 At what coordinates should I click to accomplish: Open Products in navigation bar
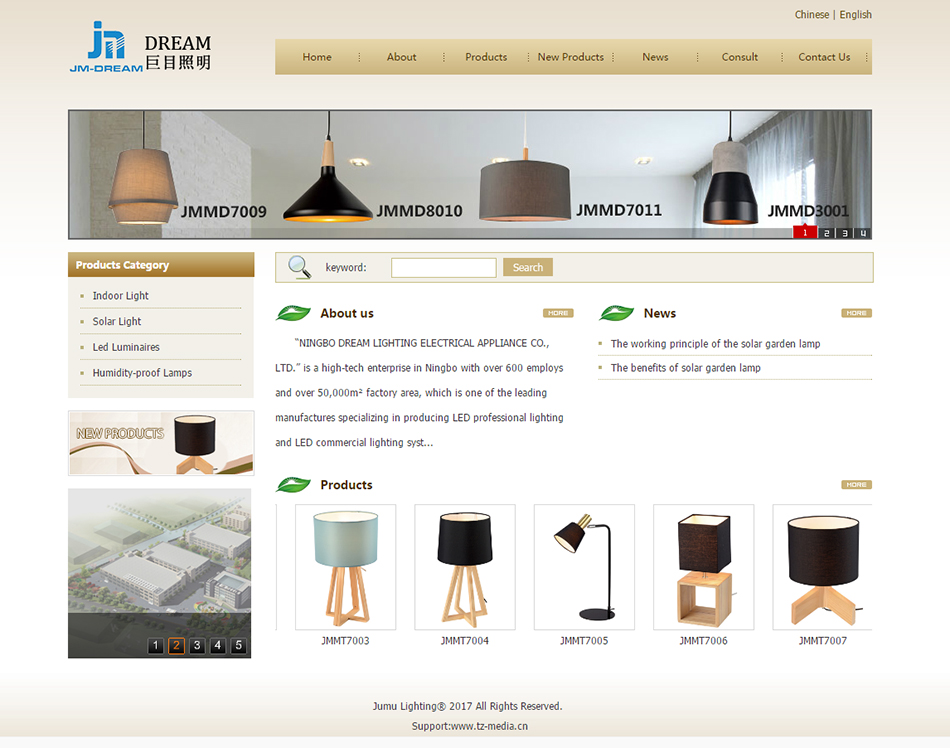[486, 57]
